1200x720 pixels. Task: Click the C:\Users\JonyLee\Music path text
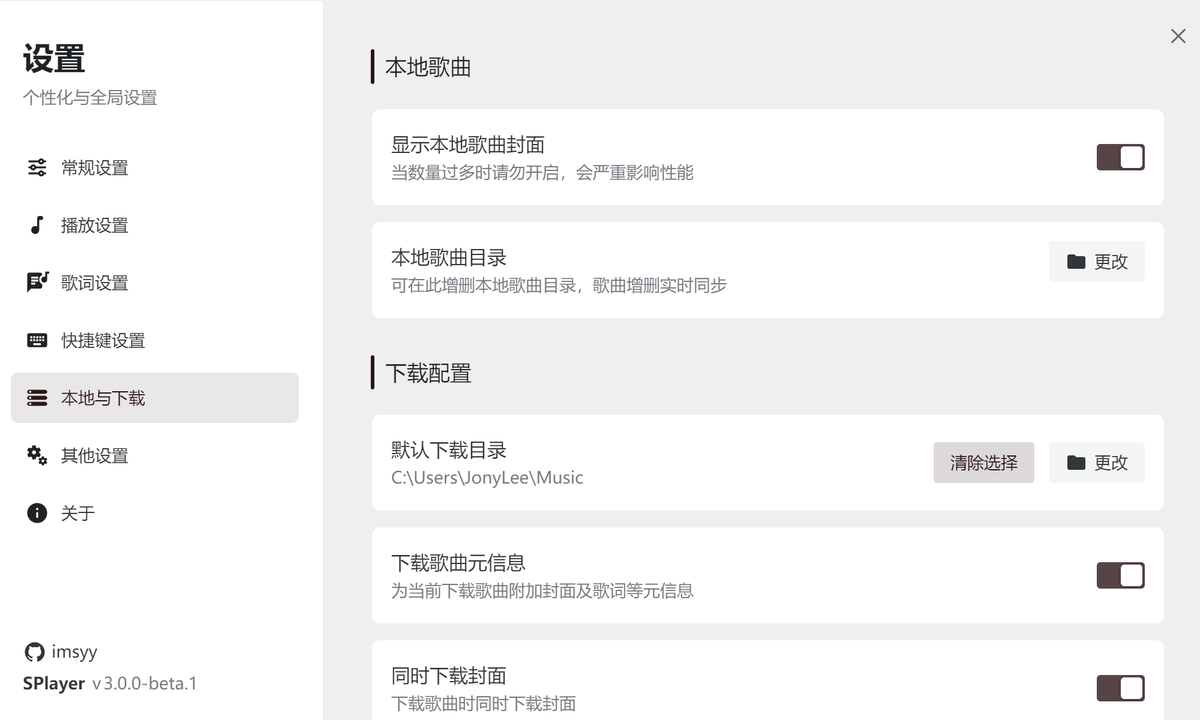pyautogui.click(x=486, y=477)
